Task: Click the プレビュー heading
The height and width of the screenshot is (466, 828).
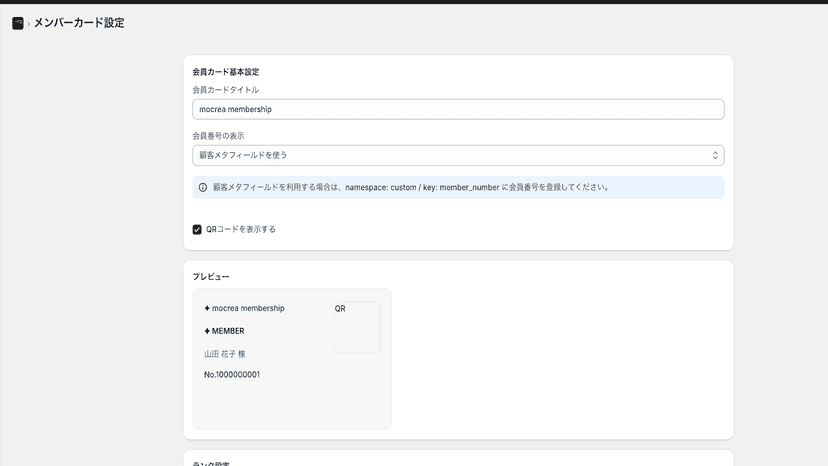Action: [x=211, y=276]
